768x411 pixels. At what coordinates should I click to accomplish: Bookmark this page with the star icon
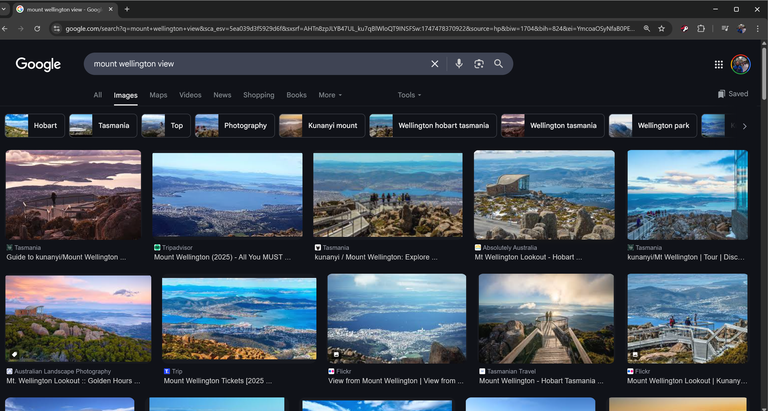pyautogui.click(x=661, y=29)
